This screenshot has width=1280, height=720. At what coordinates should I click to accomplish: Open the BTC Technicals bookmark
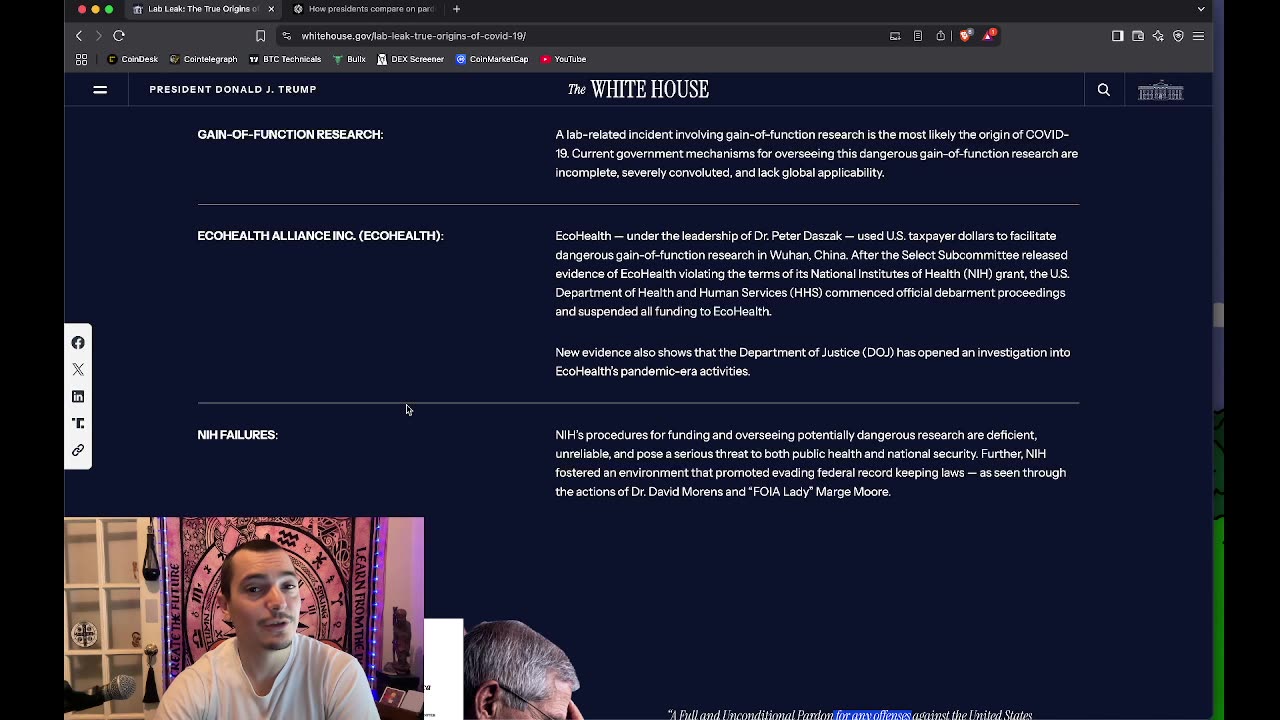tap(285, 59)
